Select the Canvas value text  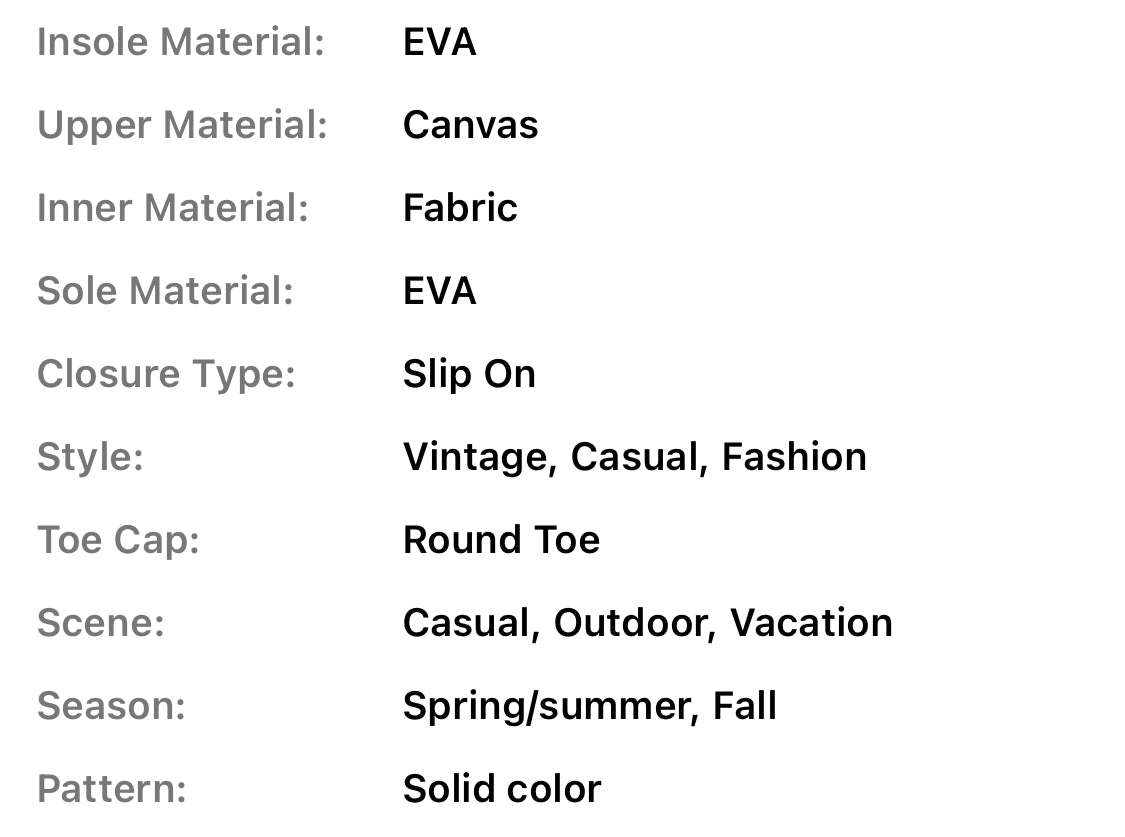(x=470, y=125)
